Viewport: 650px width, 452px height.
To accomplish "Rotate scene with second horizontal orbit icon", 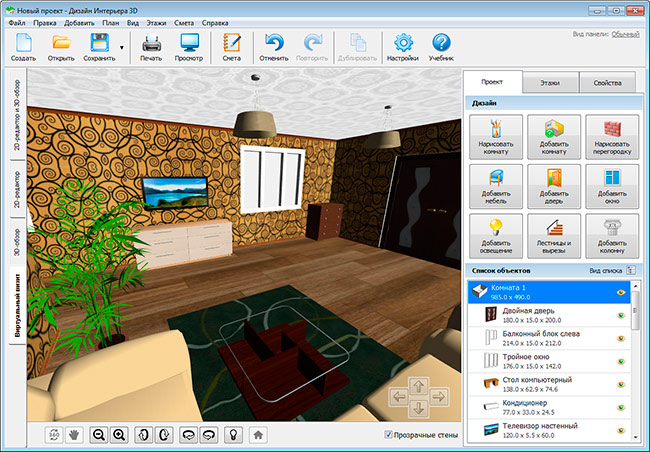I will point(209,435).
